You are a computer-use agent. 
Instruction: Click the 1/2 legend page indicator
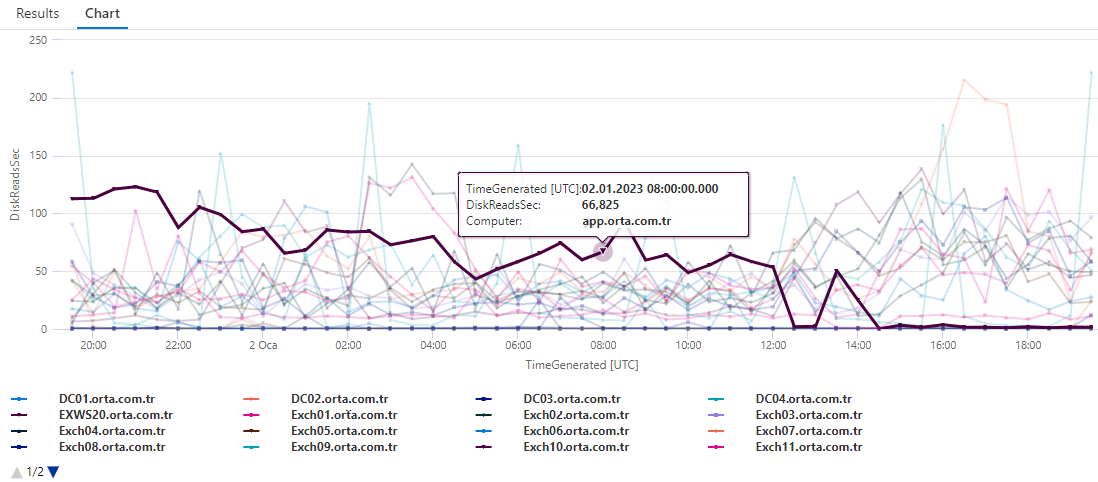click(35, 471)
